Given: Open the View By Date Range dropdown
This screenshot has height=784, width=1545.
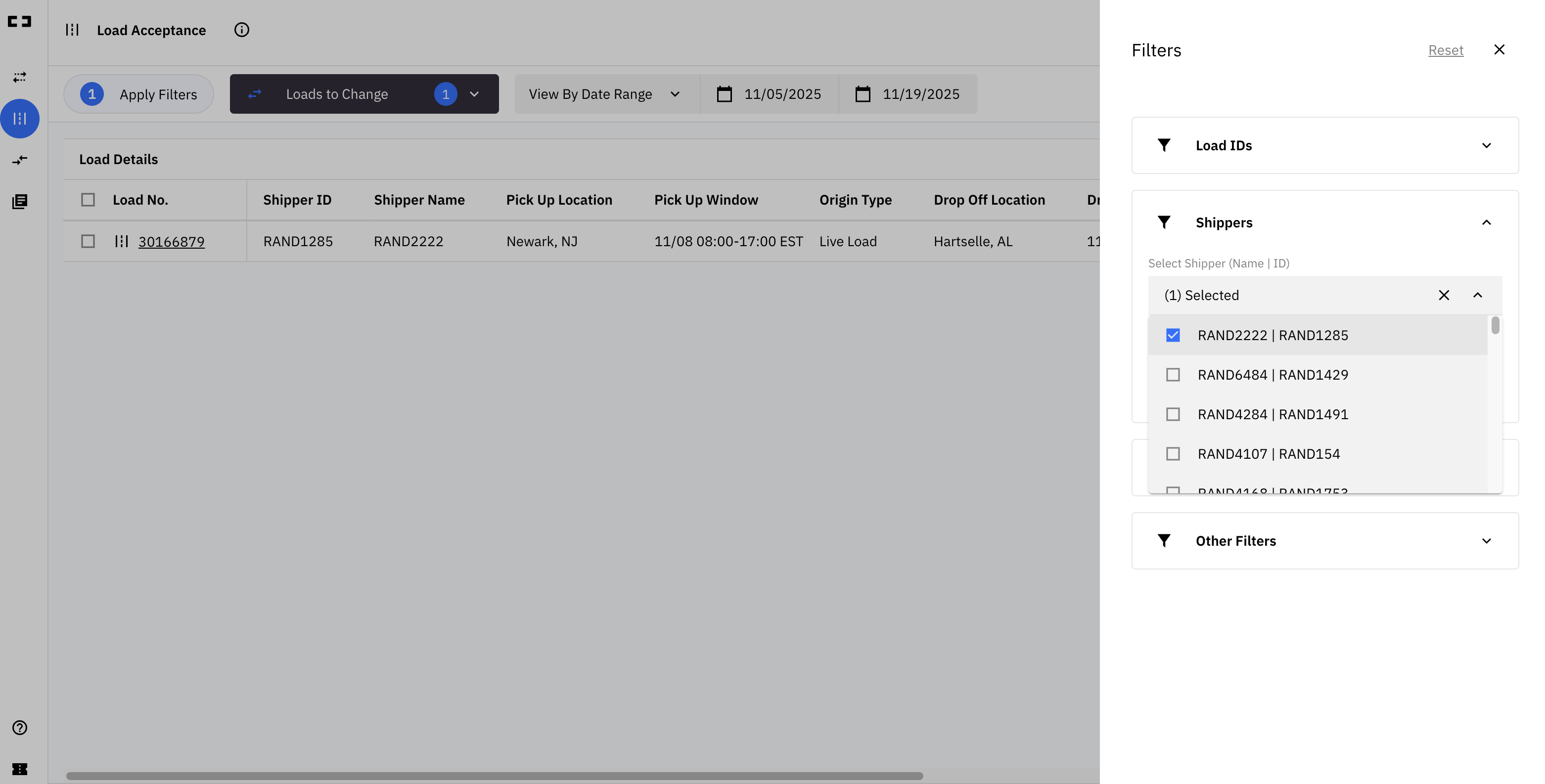Looking at the screenshot, I should 606,94.
